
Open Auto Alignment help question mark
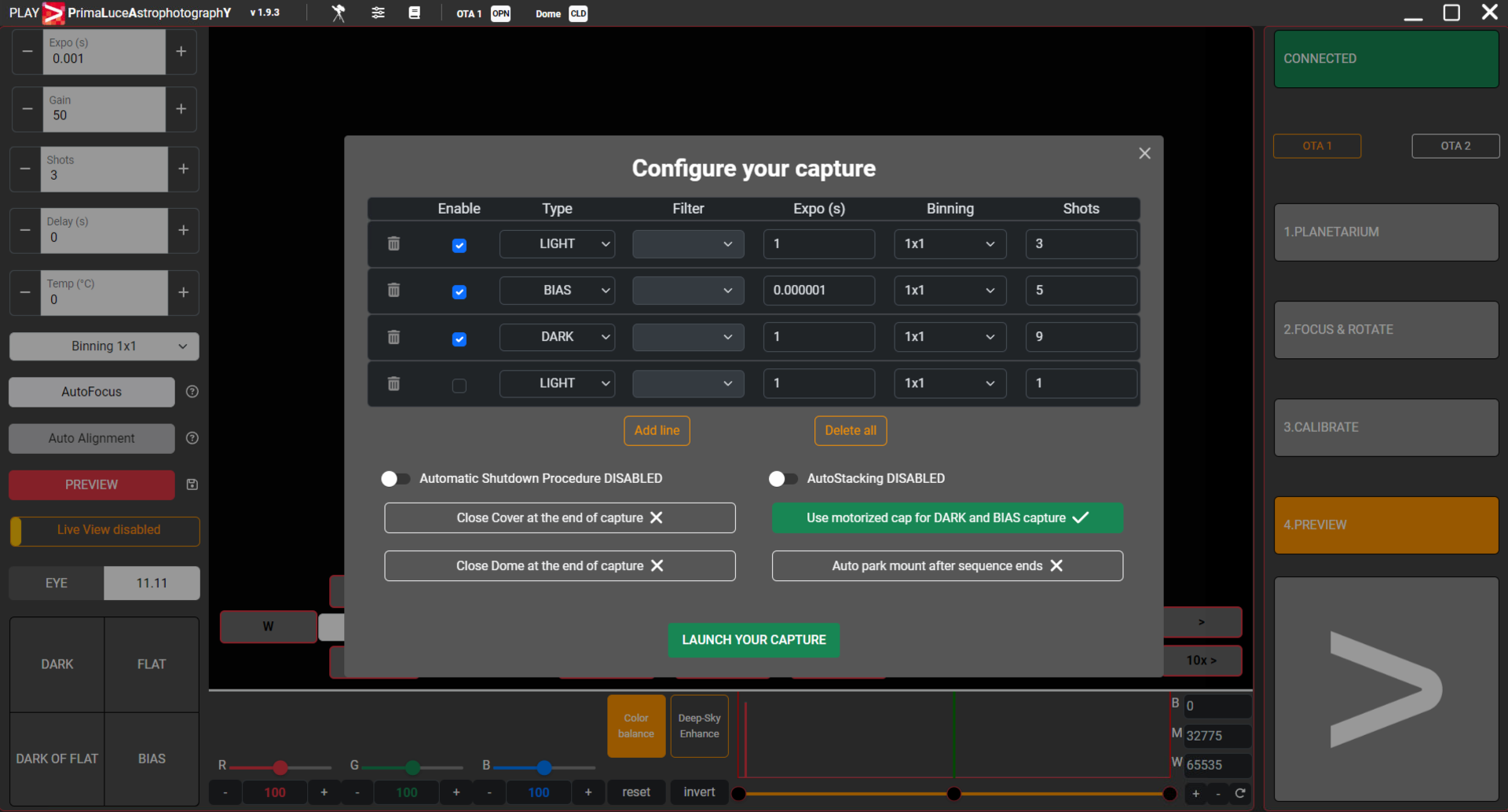point(192,438)
